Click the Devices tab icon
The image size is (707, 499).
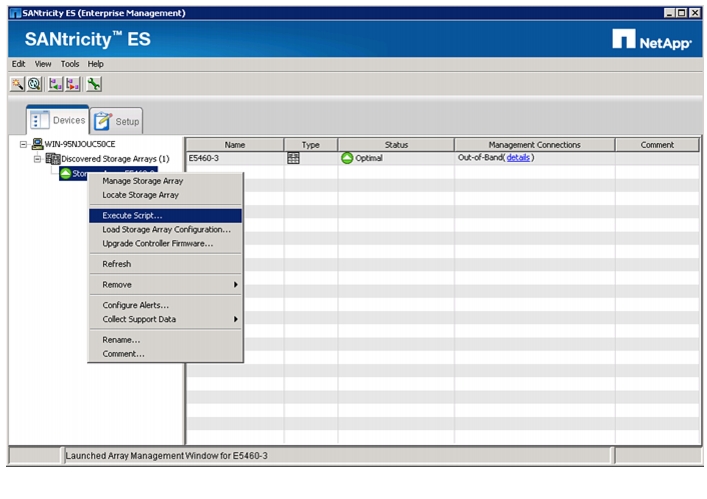click(x=40, y=120)
